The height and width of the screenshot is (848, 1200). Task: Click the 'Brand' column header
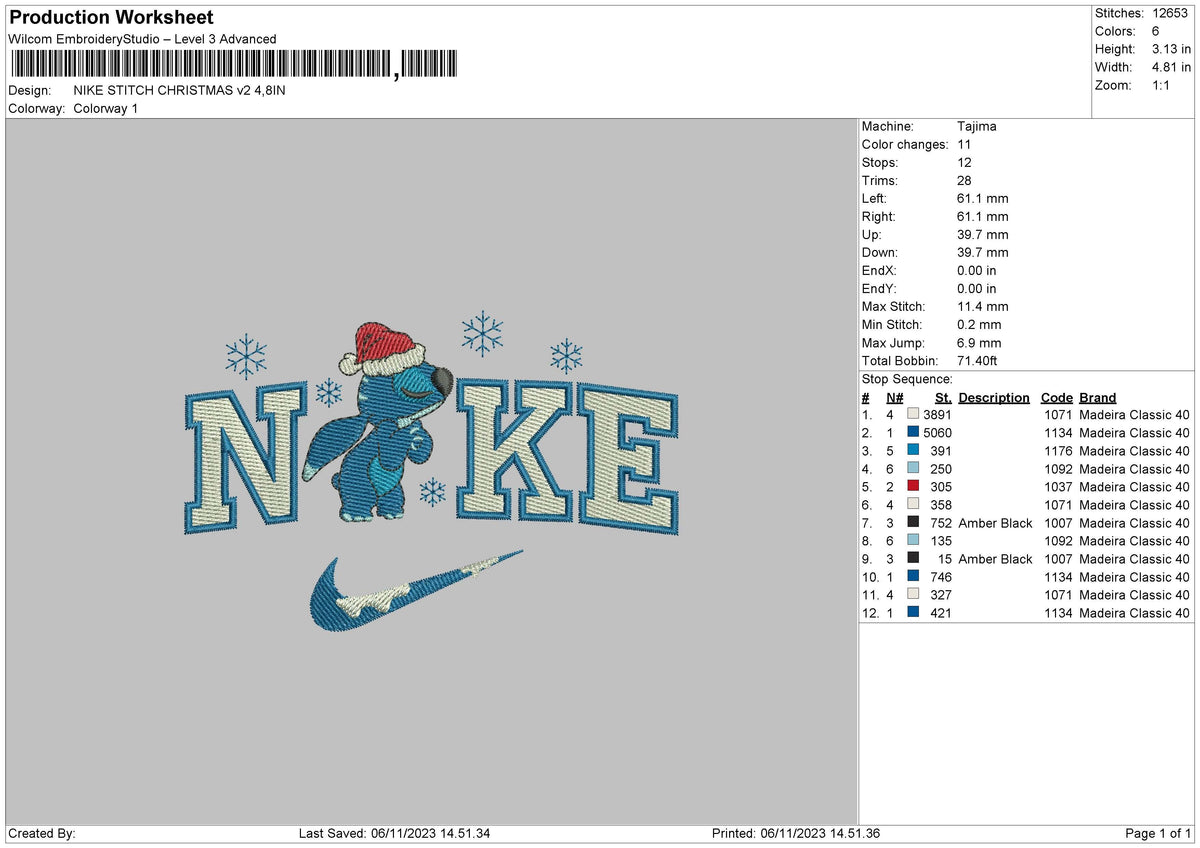click(x=1098, y=397)
